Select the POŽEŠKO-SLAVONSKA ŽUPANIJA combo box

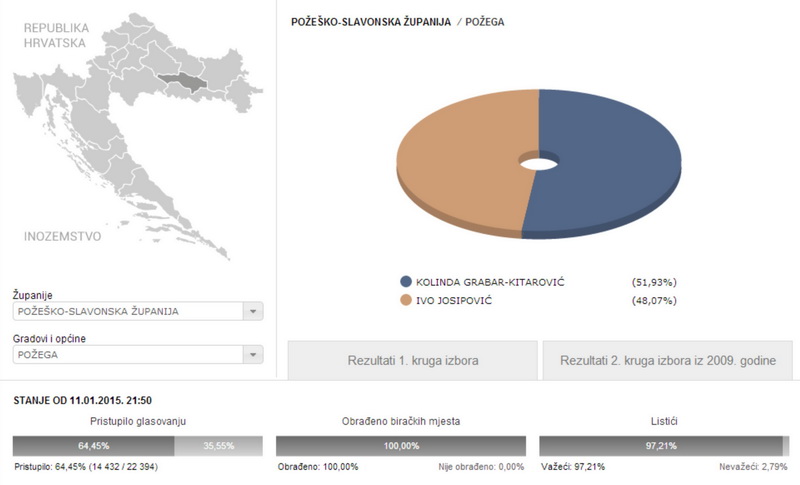[138, 311]
